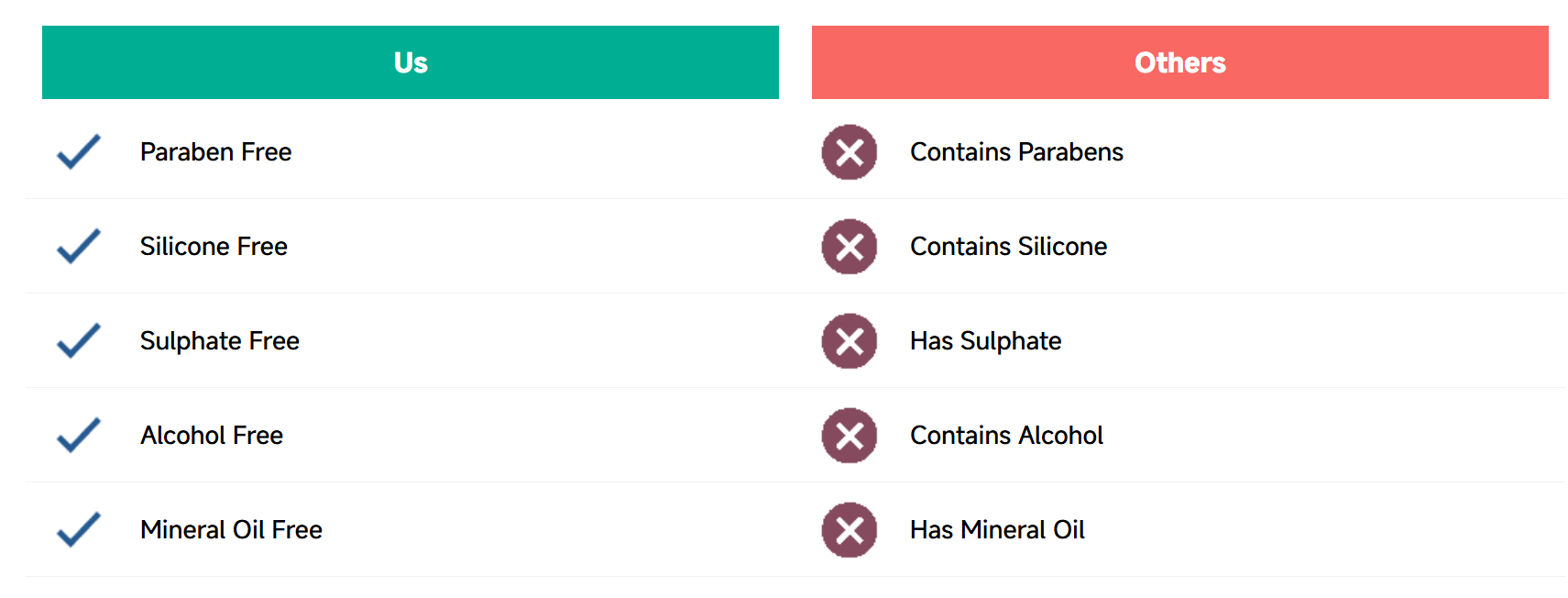Screen dimensions: 1568x598
Task: Click the checkmark next to Paraben Free
Action: (79, 152)
